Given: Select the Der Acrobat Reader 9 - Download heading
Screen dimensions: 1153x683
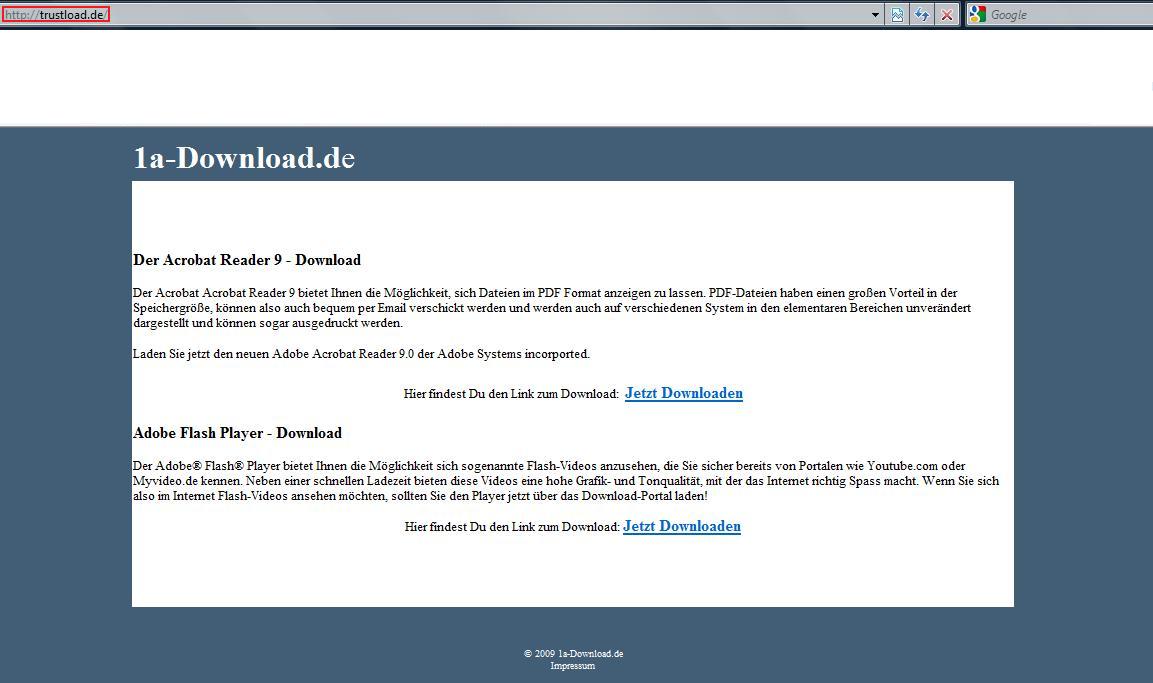Looking at the screenshot, I should click(x=247, y=260).
